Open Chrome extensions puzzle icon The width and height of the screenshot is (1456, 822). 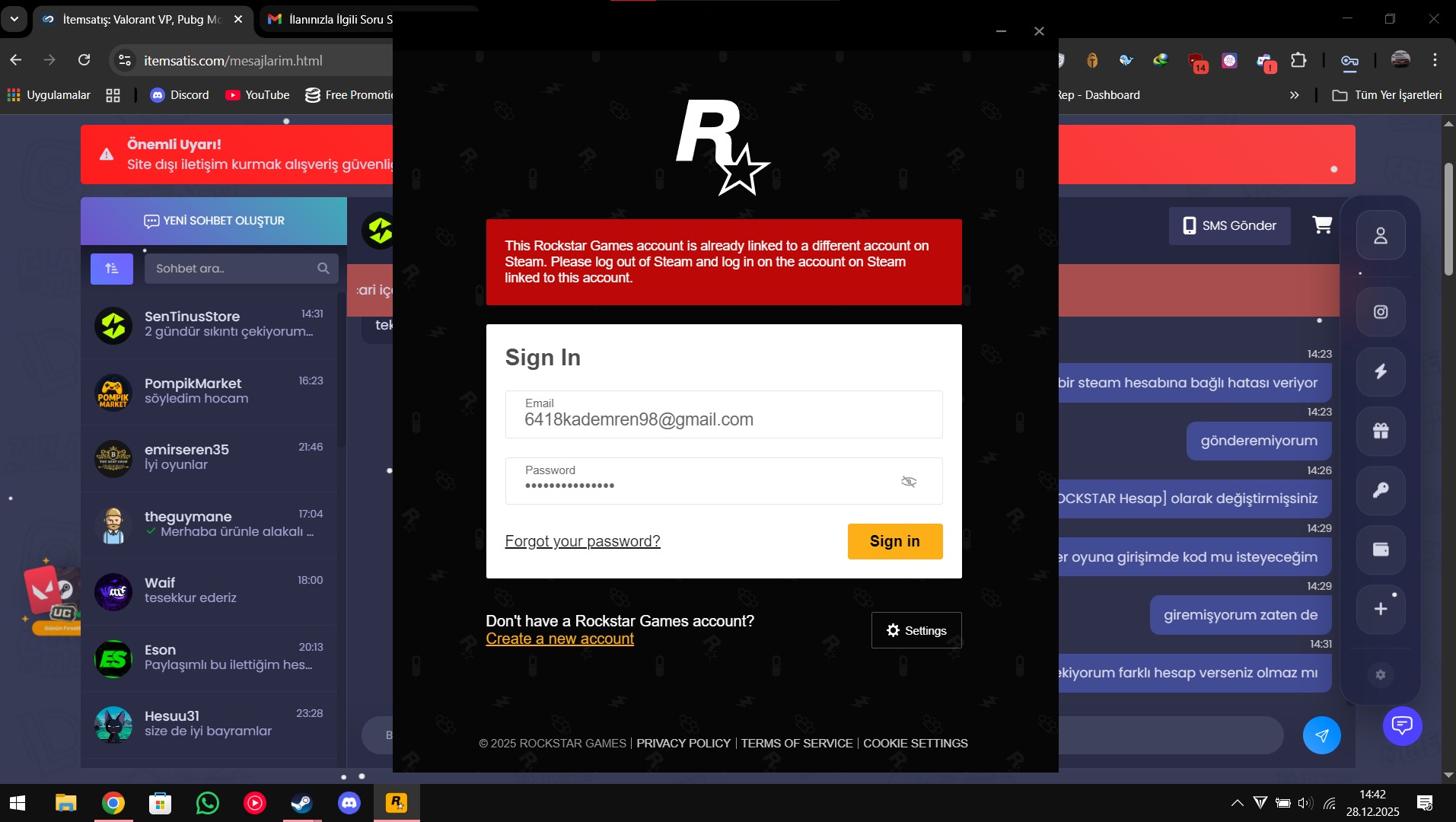point(1298,60)
